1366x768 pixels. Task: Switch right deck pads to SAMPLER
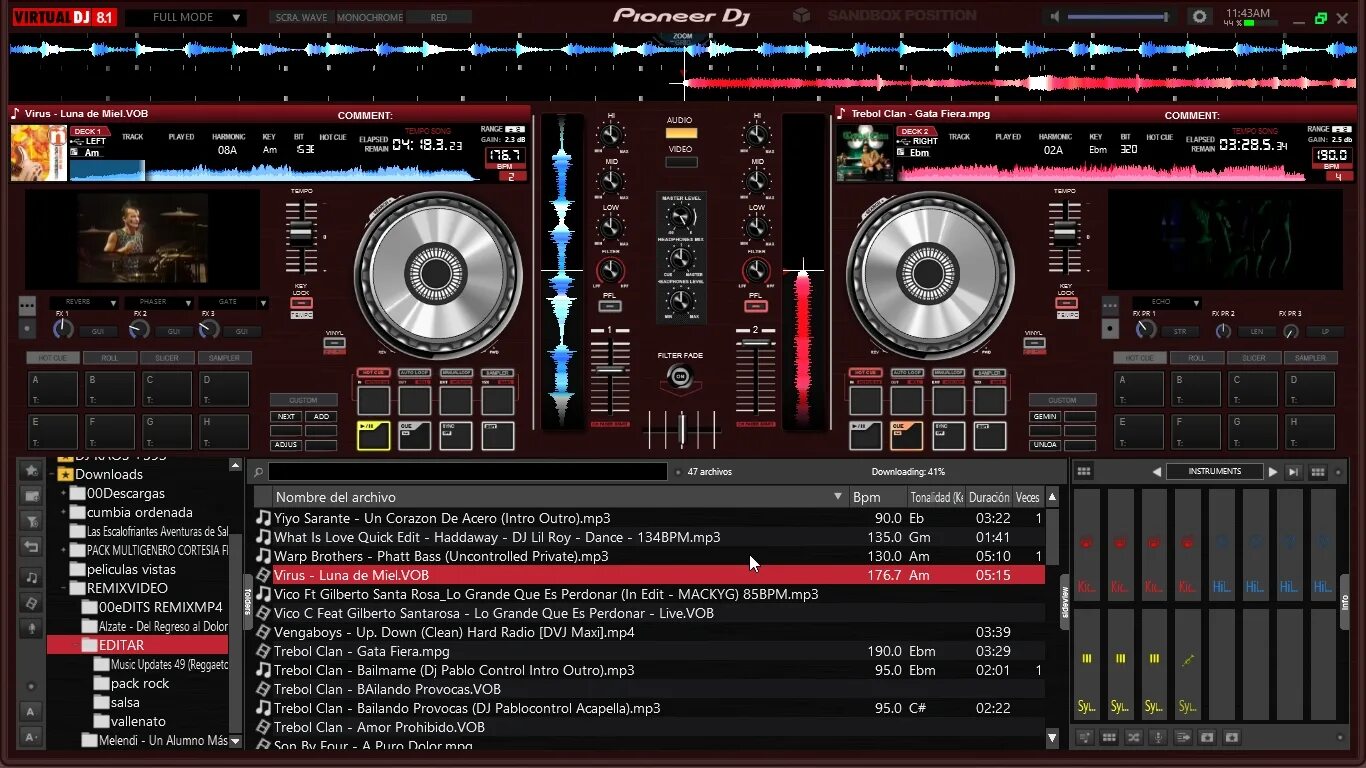pyautogui.click(x=1310, y=357)
